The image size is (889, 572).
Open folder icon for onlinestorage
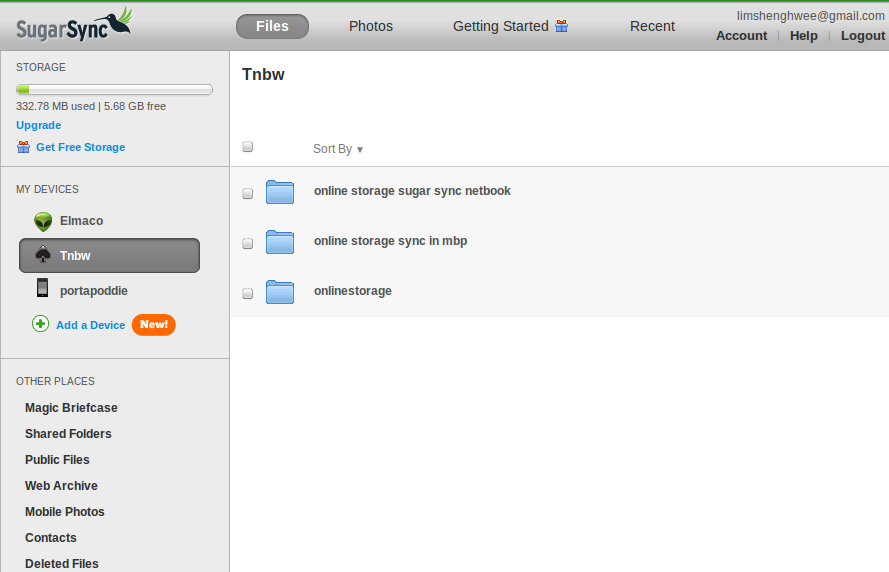[280, 292]
